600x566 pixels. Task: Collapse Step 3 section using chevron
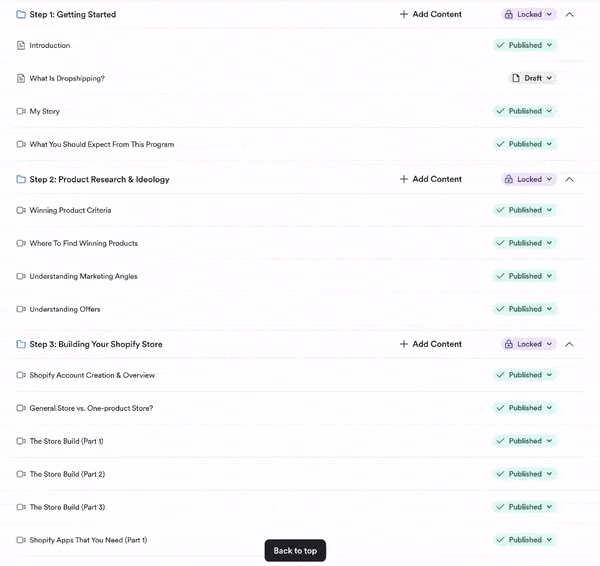pyautogui.click(x=569, y=345)
